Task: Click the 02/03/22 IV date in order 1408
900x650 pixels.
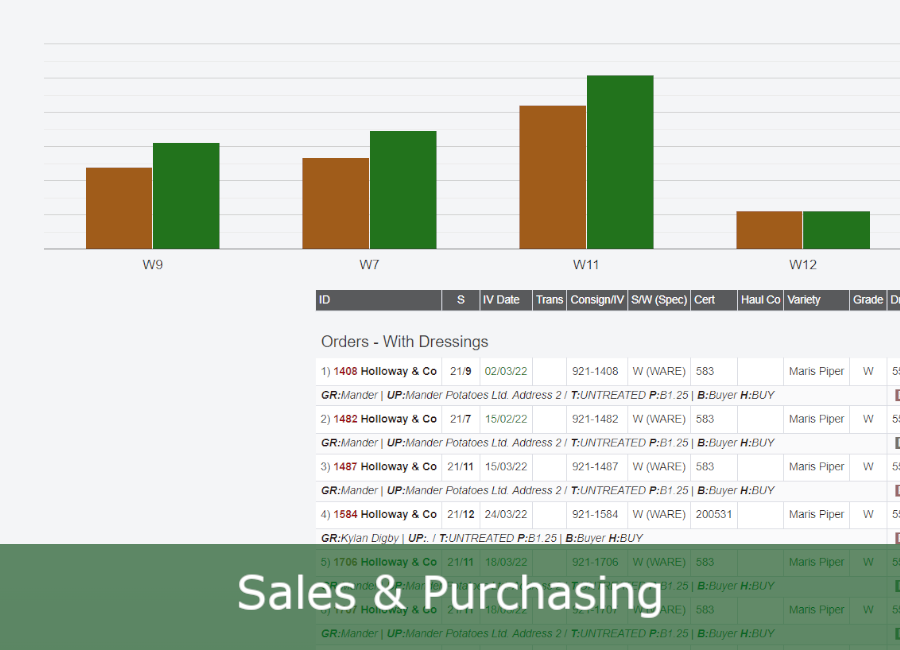Action: (x=505, y=371)
